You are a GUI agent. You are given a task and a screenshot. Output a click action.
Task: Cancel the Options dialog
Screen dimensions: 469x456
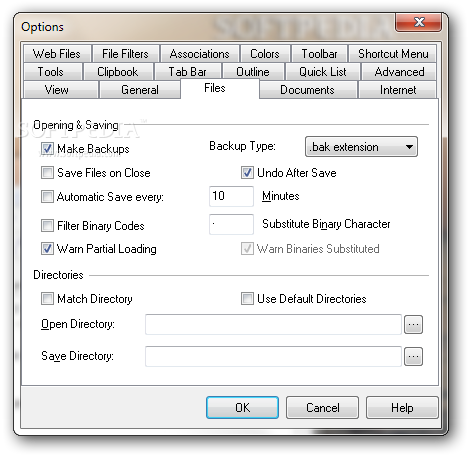(322, 407)
